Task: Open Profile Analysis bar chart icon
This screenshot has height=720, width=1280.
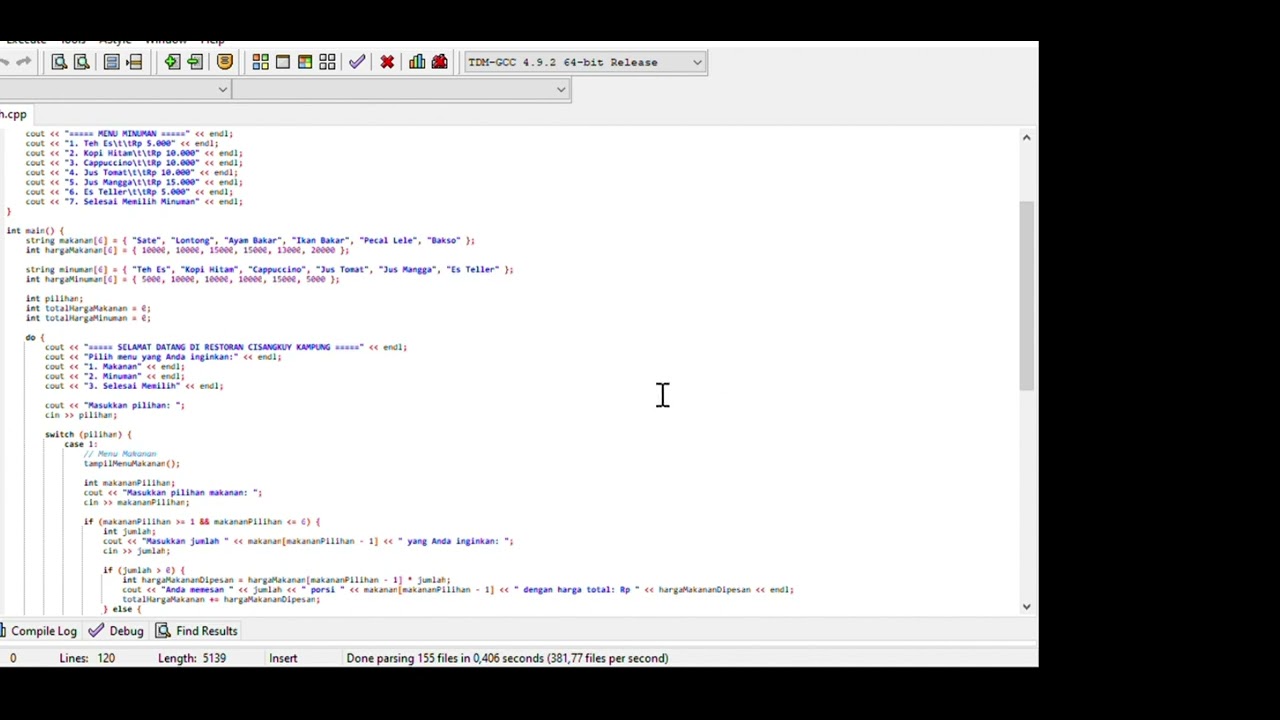Action: coord(417,62)
